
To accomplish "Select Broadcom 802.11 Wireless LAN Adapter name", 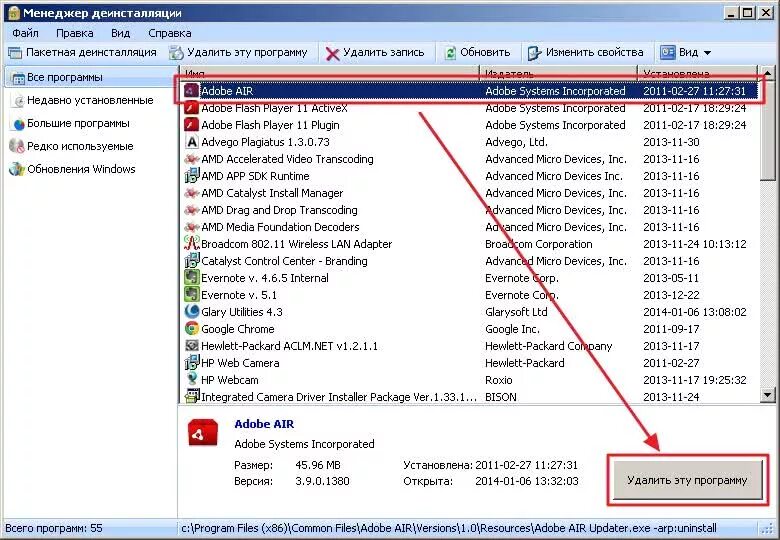I will (296, 244).
